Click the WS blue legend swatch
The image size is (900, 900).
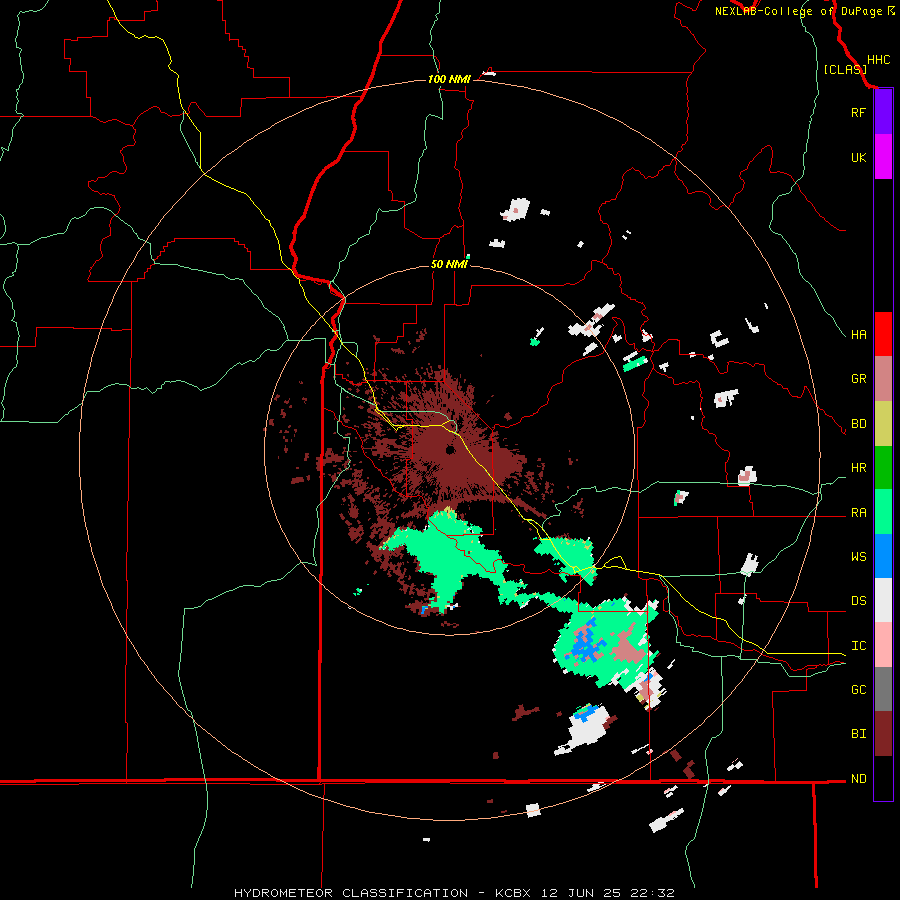(x=883, y=557)
